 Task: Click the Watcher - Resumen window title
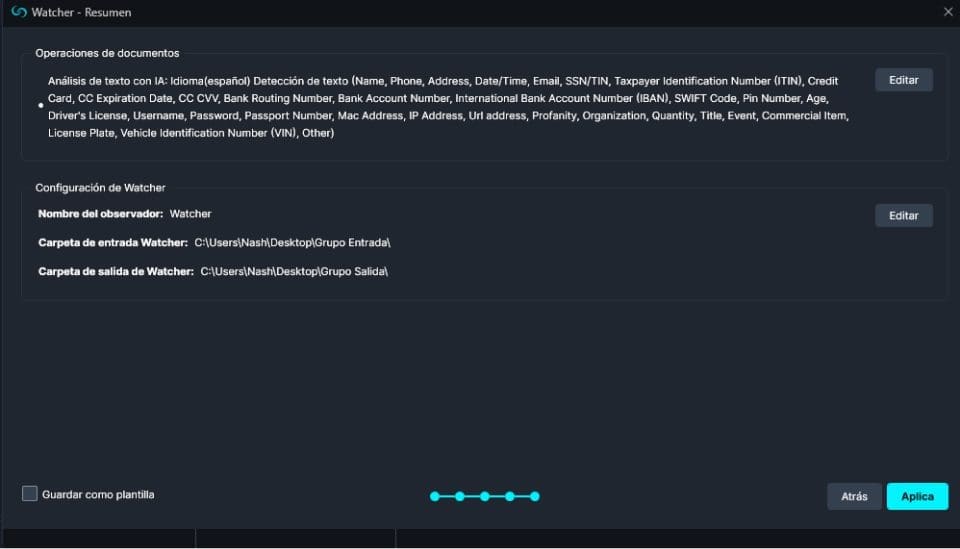pyautogui.click(x=81, y=12)
